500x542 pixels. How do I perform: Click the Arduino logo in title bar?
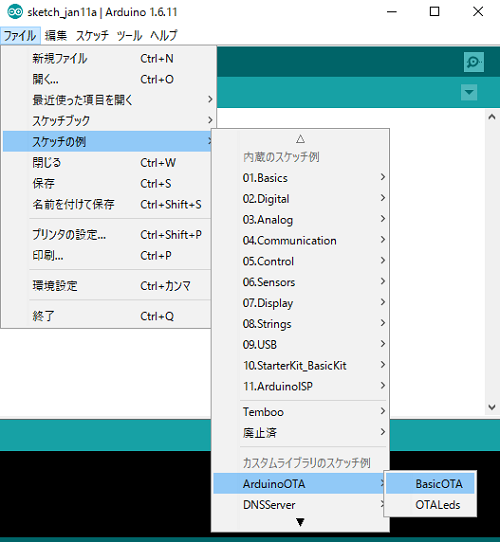point(15,12)
